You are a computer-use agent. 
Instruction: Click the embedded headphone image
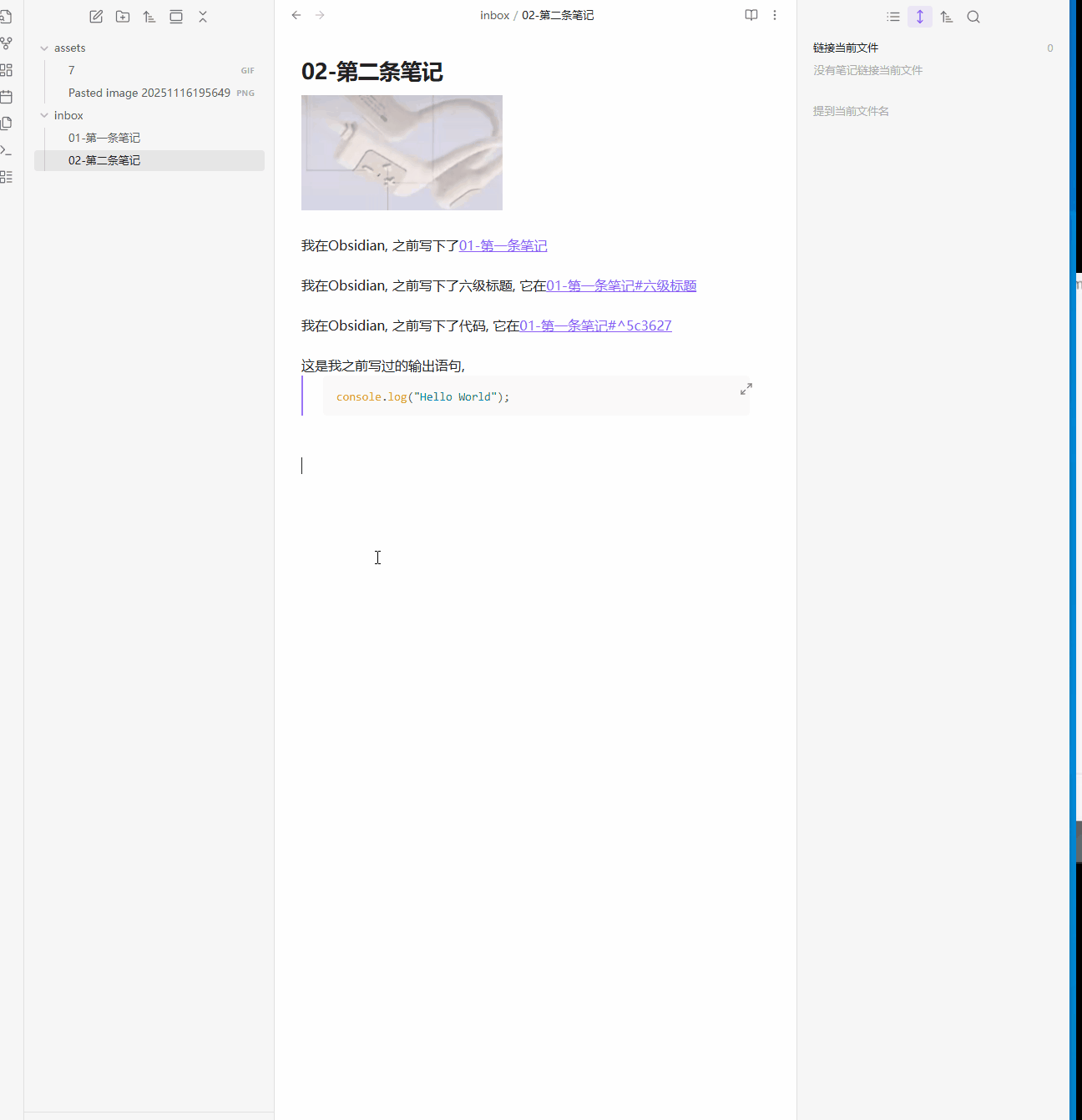(402, 153)
